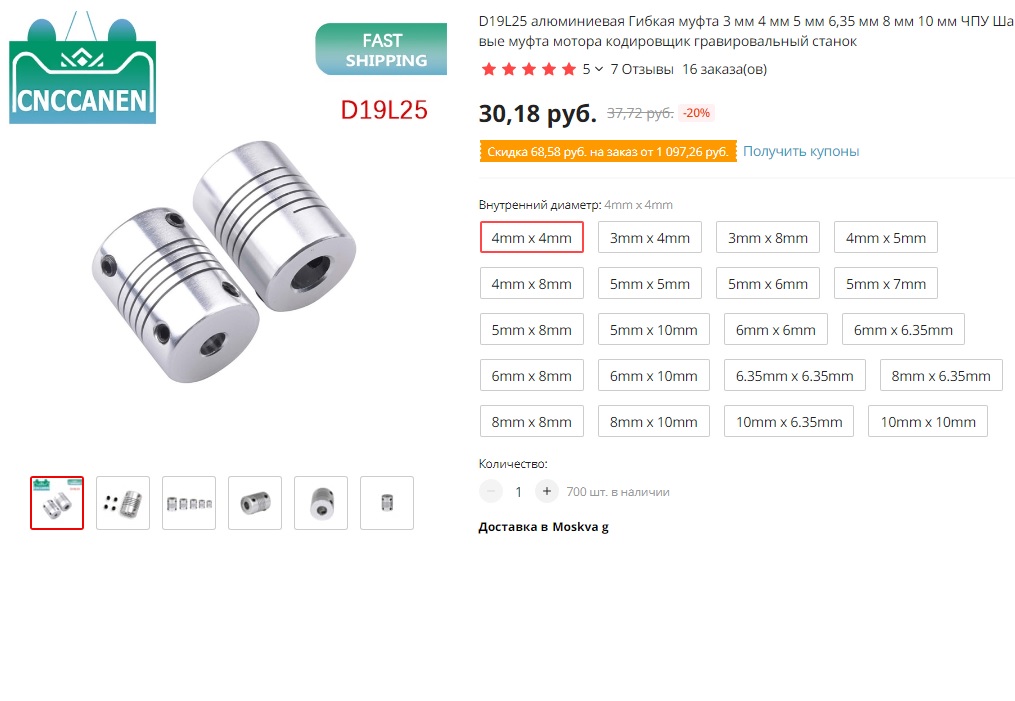The width and height of the screenshot is (1015, 701).
Task: Click the main product image of couplings
Action: 224,261
